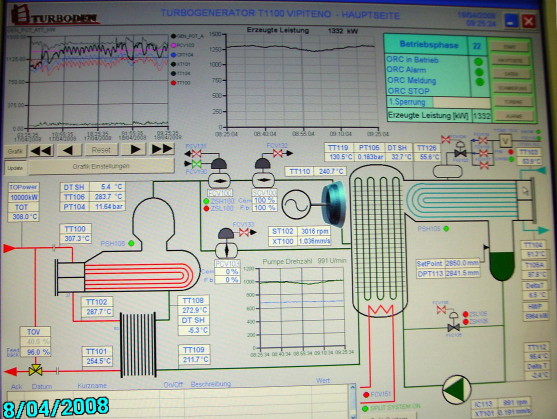Open the Grafik button
The width and height of the screenshot is (557, 419).
click(15, 151)
